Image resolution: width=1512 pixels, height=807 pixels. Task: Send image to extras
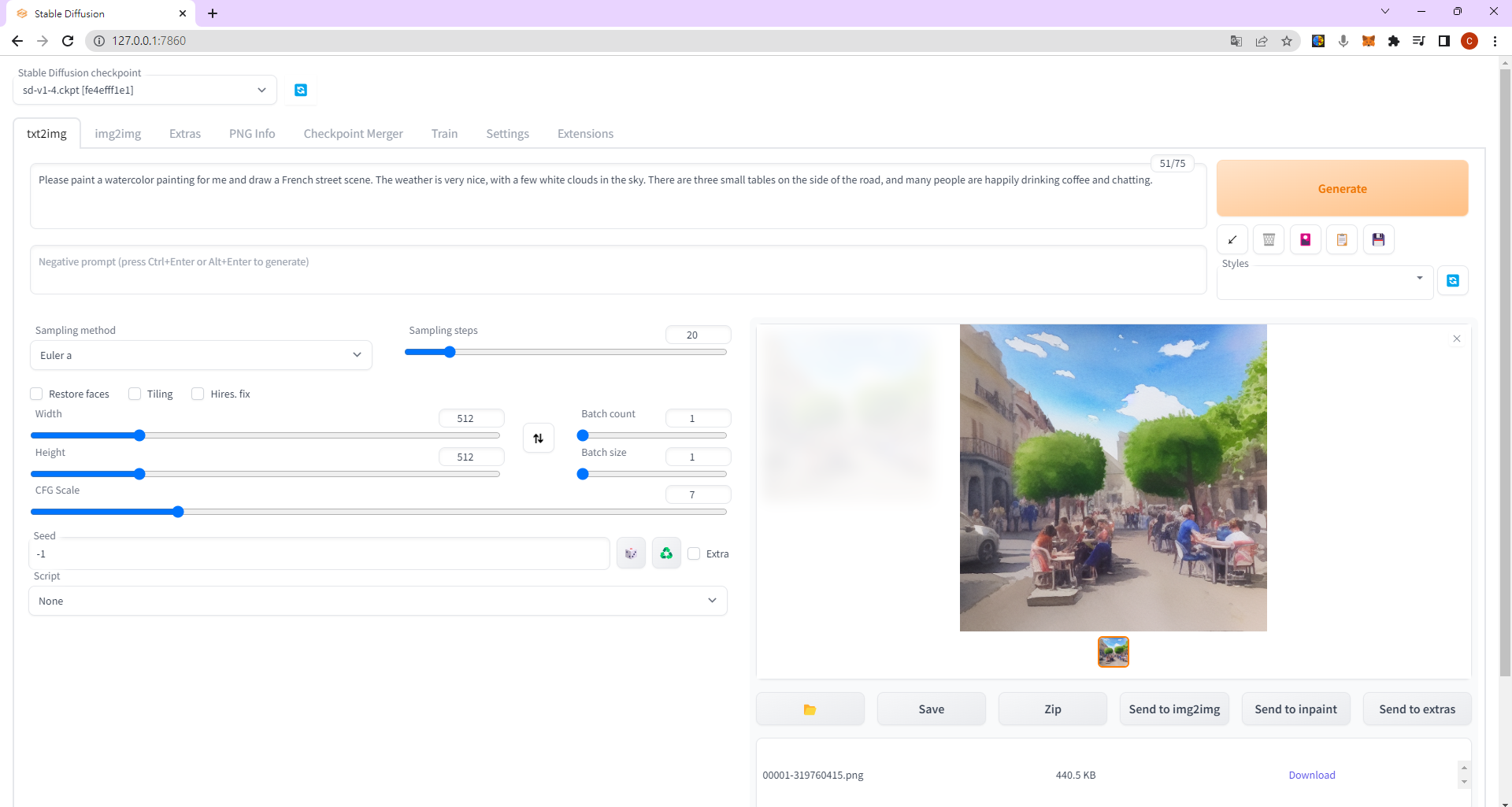click(x=1417, y=709)
